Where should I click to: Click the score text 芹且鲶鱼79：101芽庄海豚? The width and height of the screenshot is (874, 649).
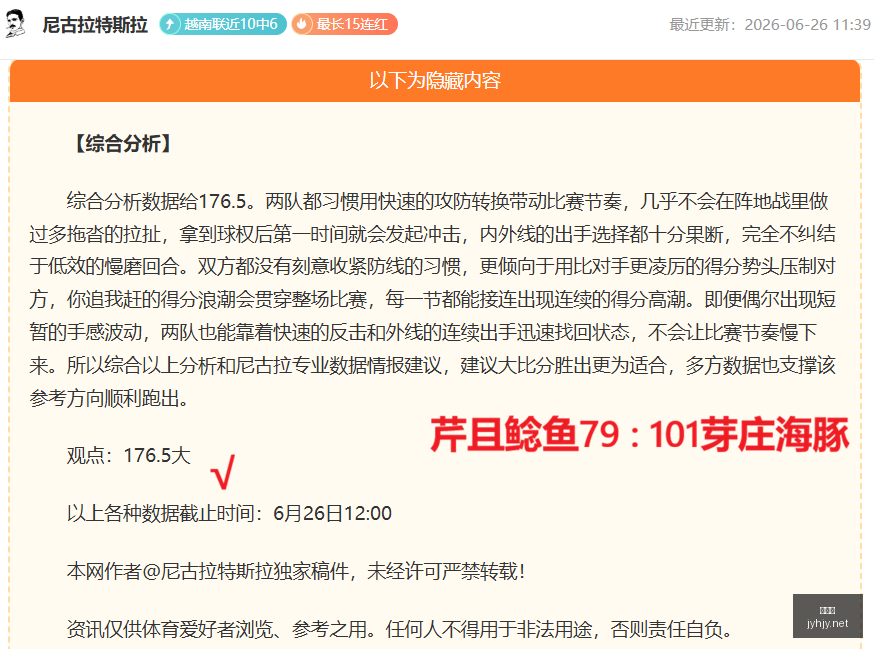point(640,435)
